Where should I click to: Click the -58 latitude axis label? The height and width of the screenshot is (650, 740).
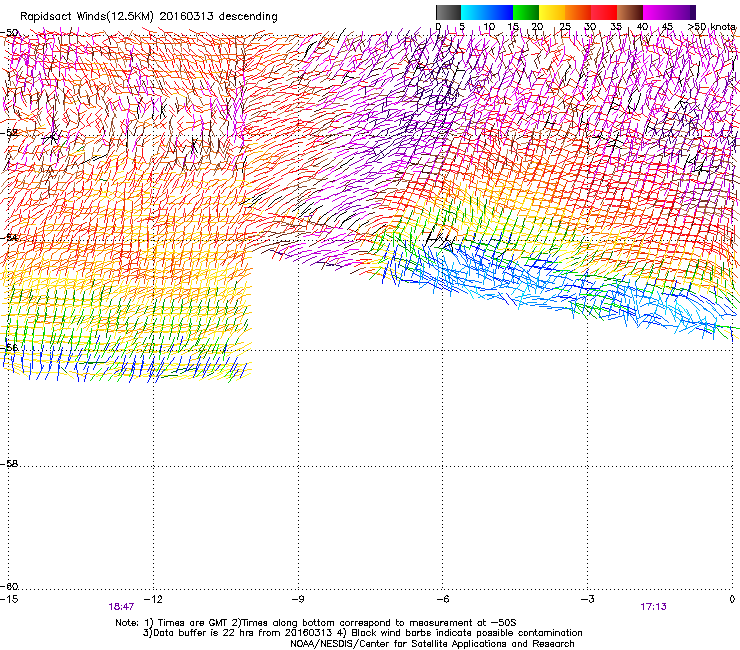tap(9, 464)
